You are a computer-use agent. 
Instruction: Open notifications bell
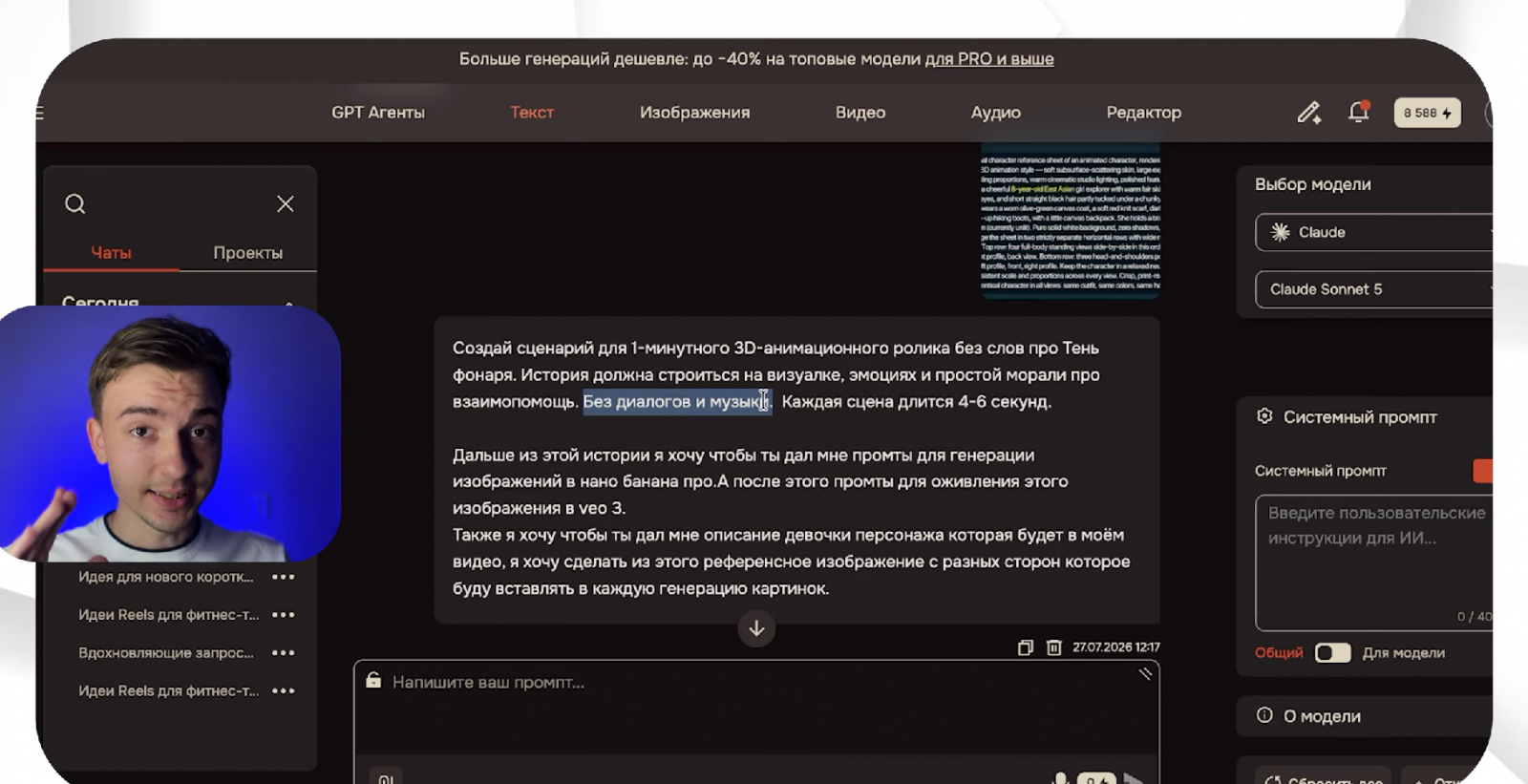[x=1359, y=112]
